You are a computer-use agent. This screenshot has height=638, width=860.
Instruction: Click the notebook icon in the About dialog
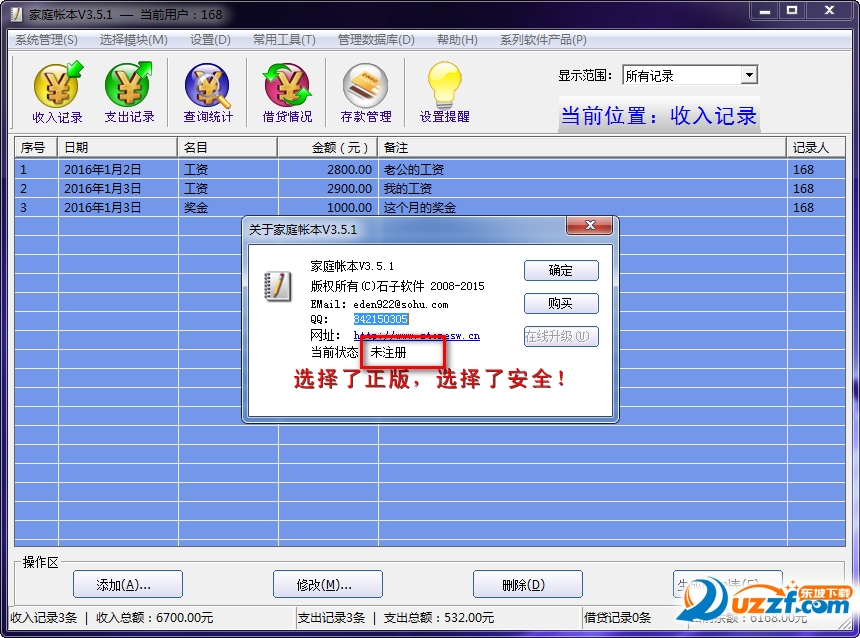click(x=278, y=286)
